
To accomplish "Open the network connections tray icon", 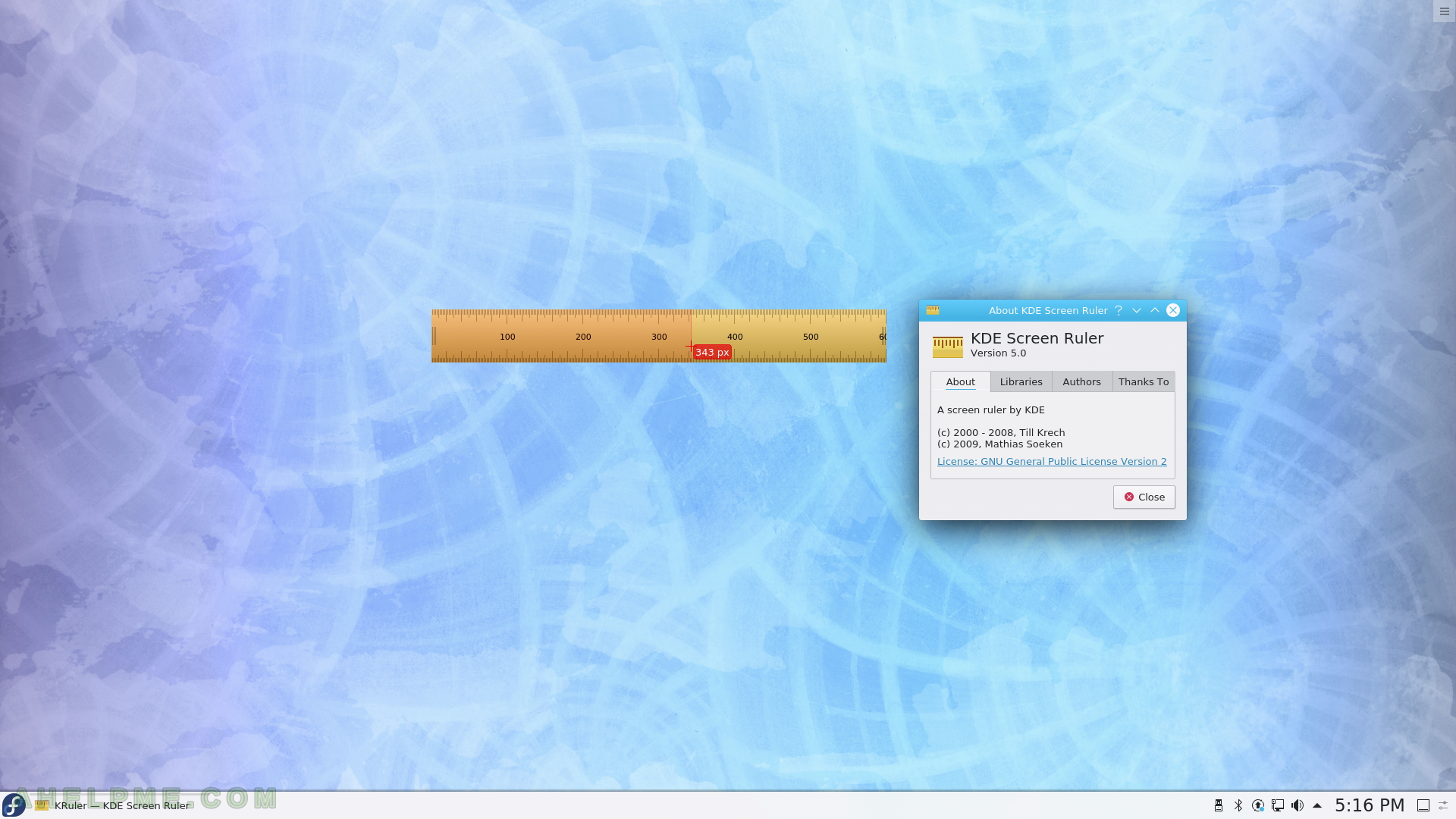I will 1278,805.
